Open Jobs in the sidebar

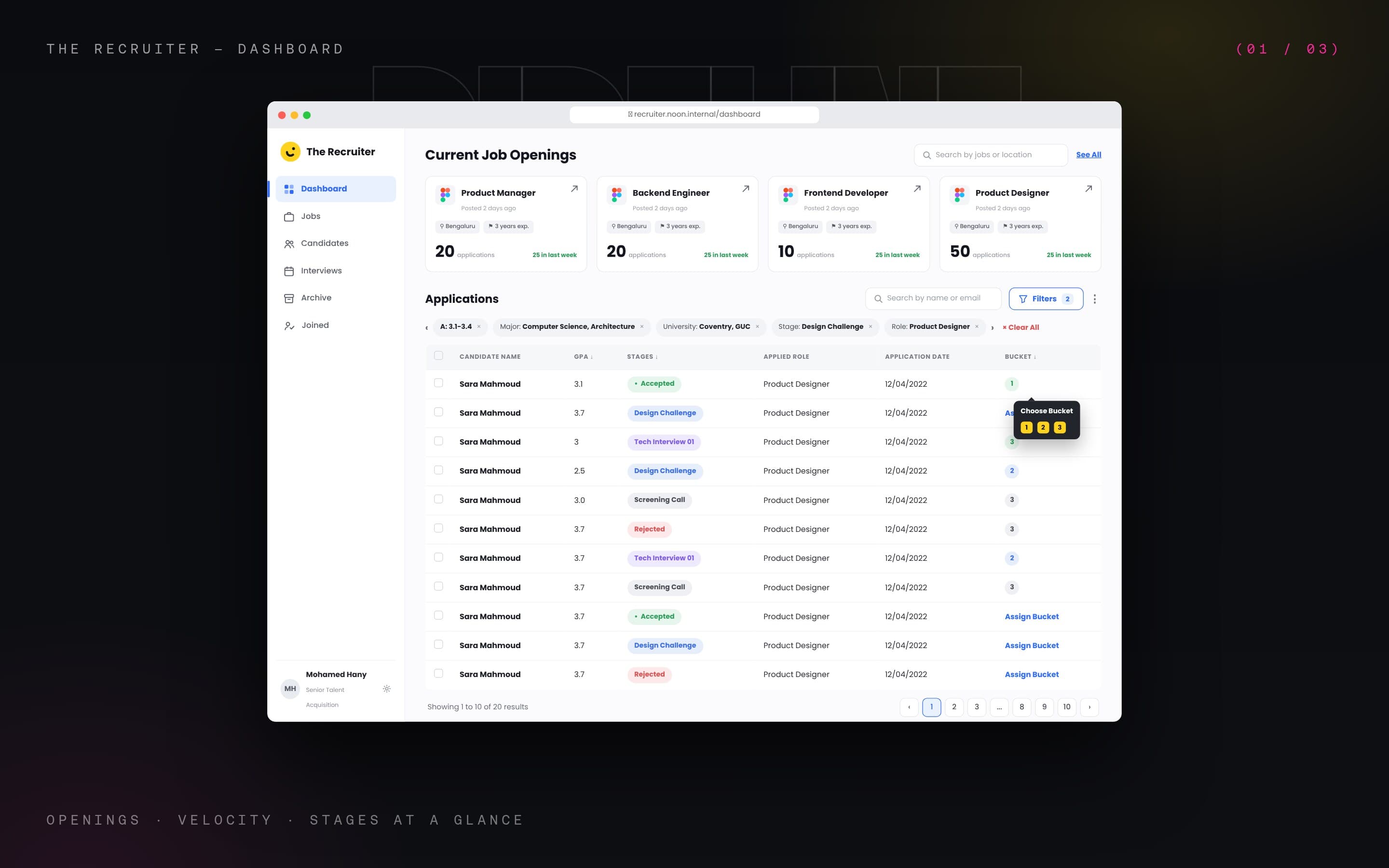coord(336,217)
